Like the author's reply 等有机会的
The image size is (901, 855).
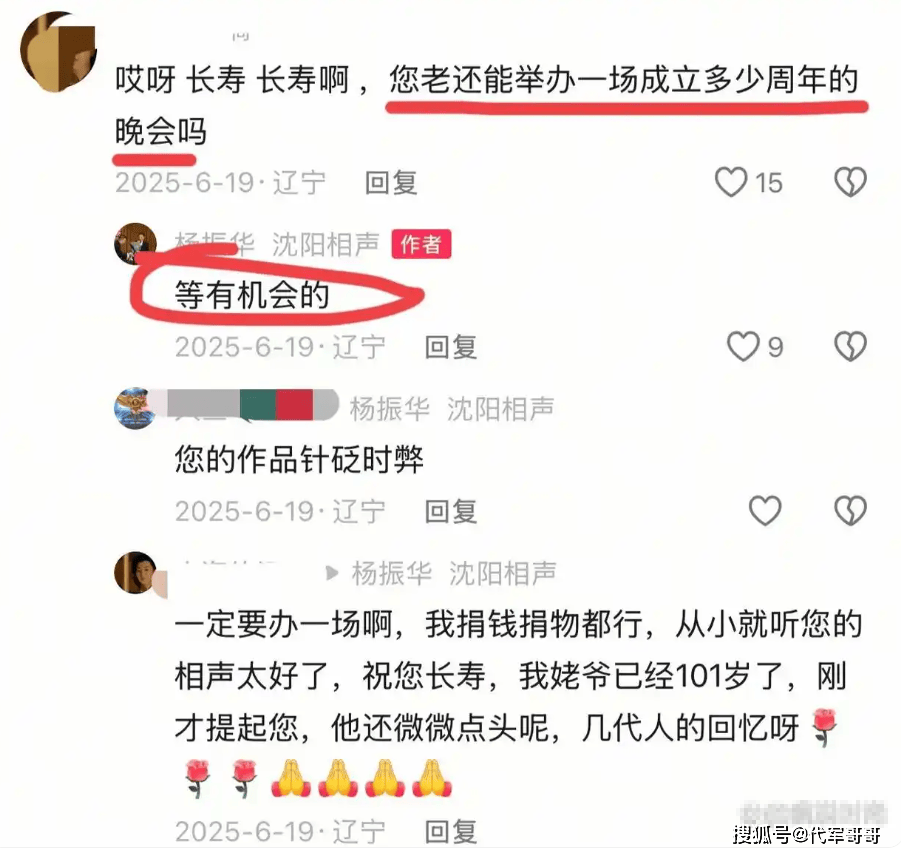pyautogui.click(x=743, y=346)
